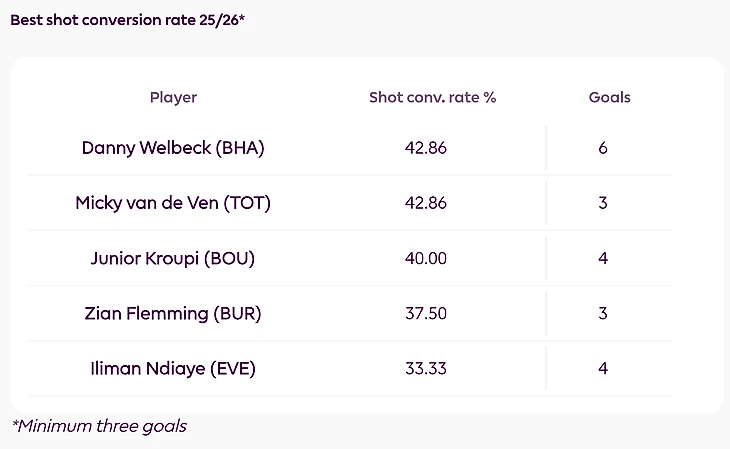Image resolution: width=730 pixels, height=449 pixels.
Task: Click the Player column header
Action: point(173,97)
